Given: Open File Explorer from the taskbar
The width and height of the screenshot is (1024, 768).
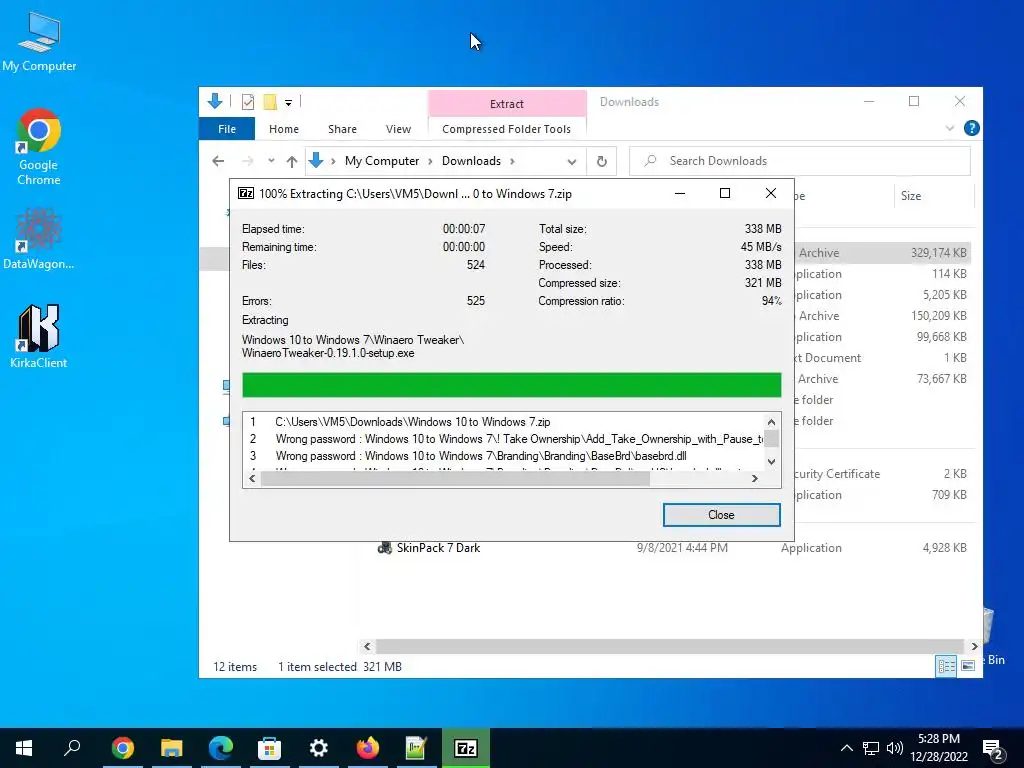Looking at the screenshot, I should [x=172, y=748].
